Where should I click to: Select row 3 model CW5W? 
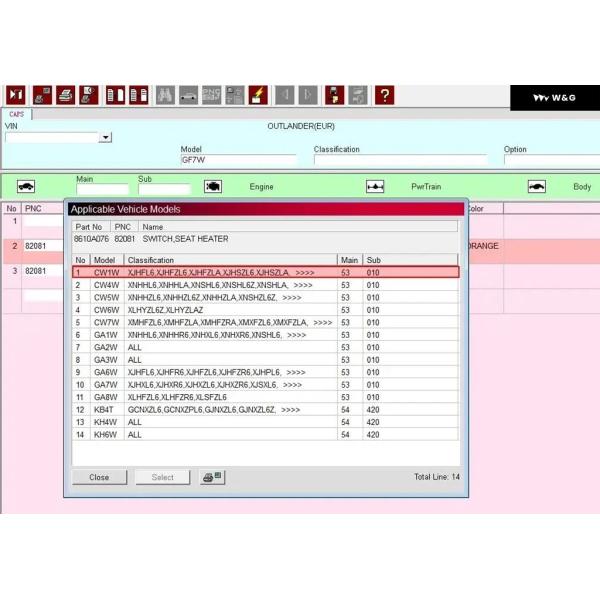click(x=265, y=297)
